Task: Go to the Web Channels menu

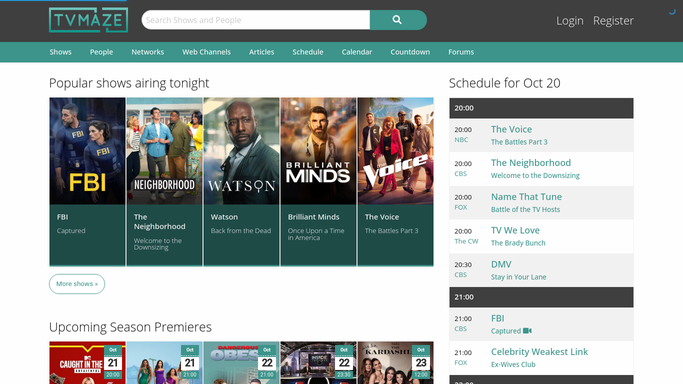Action: coord(206,52)
